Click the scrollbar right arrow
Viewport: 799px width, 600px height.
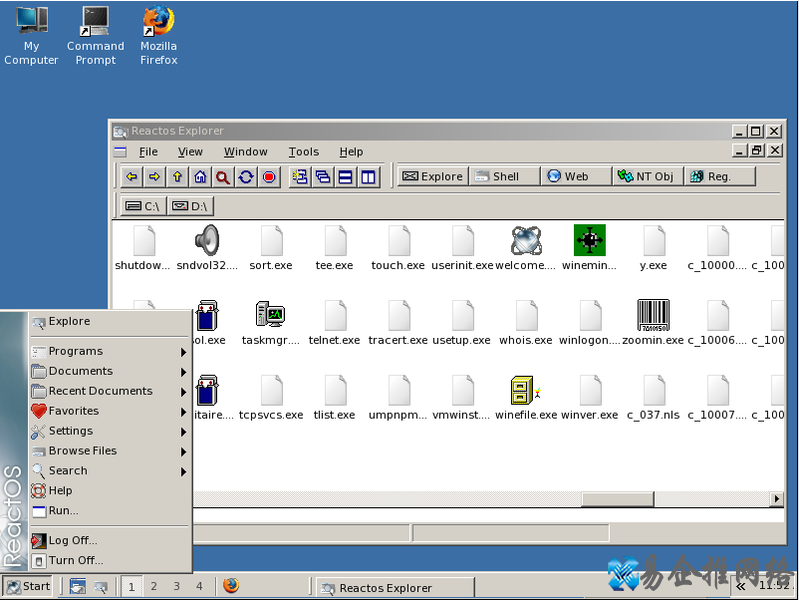777,499
